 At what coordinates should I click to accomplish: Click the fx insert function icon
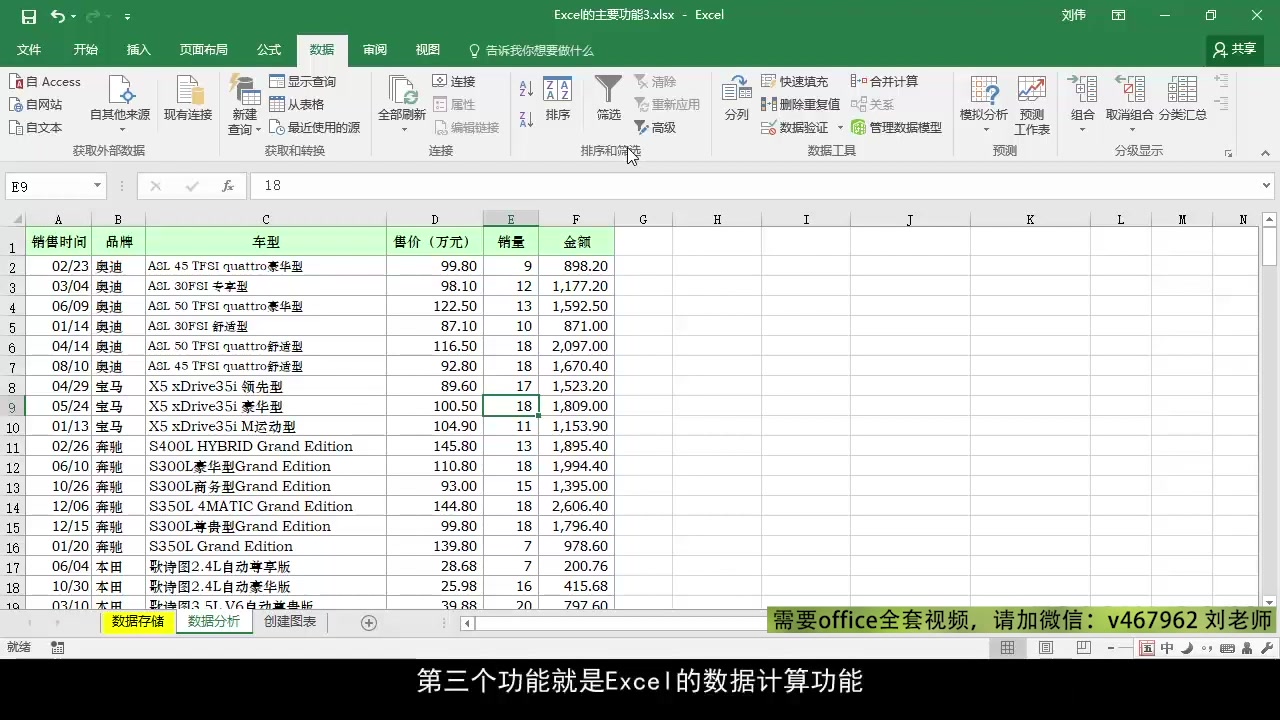[x=228, y=186]
